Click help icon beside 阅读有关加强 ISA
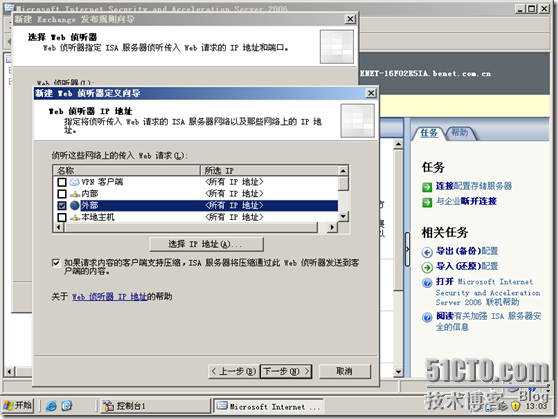 pos(427,317)
